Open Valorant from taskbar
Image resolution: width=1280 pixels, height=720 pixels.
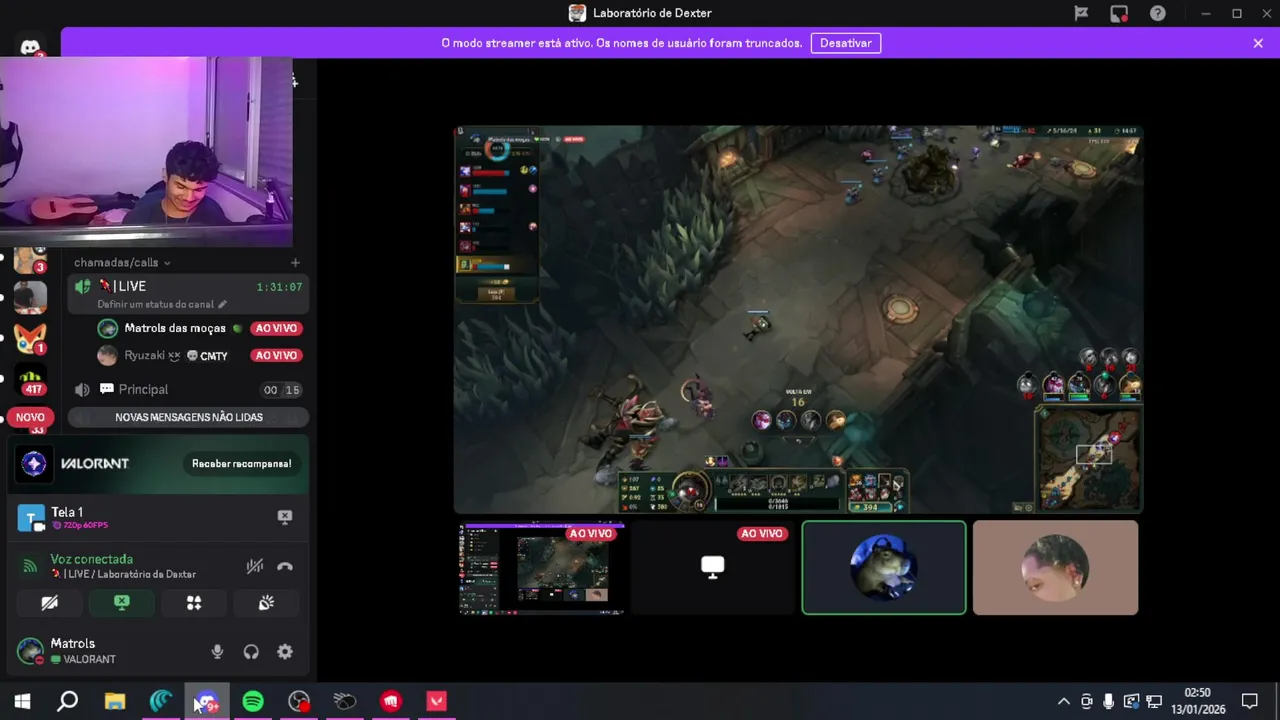pyautogui.click(x=437, y=701)
